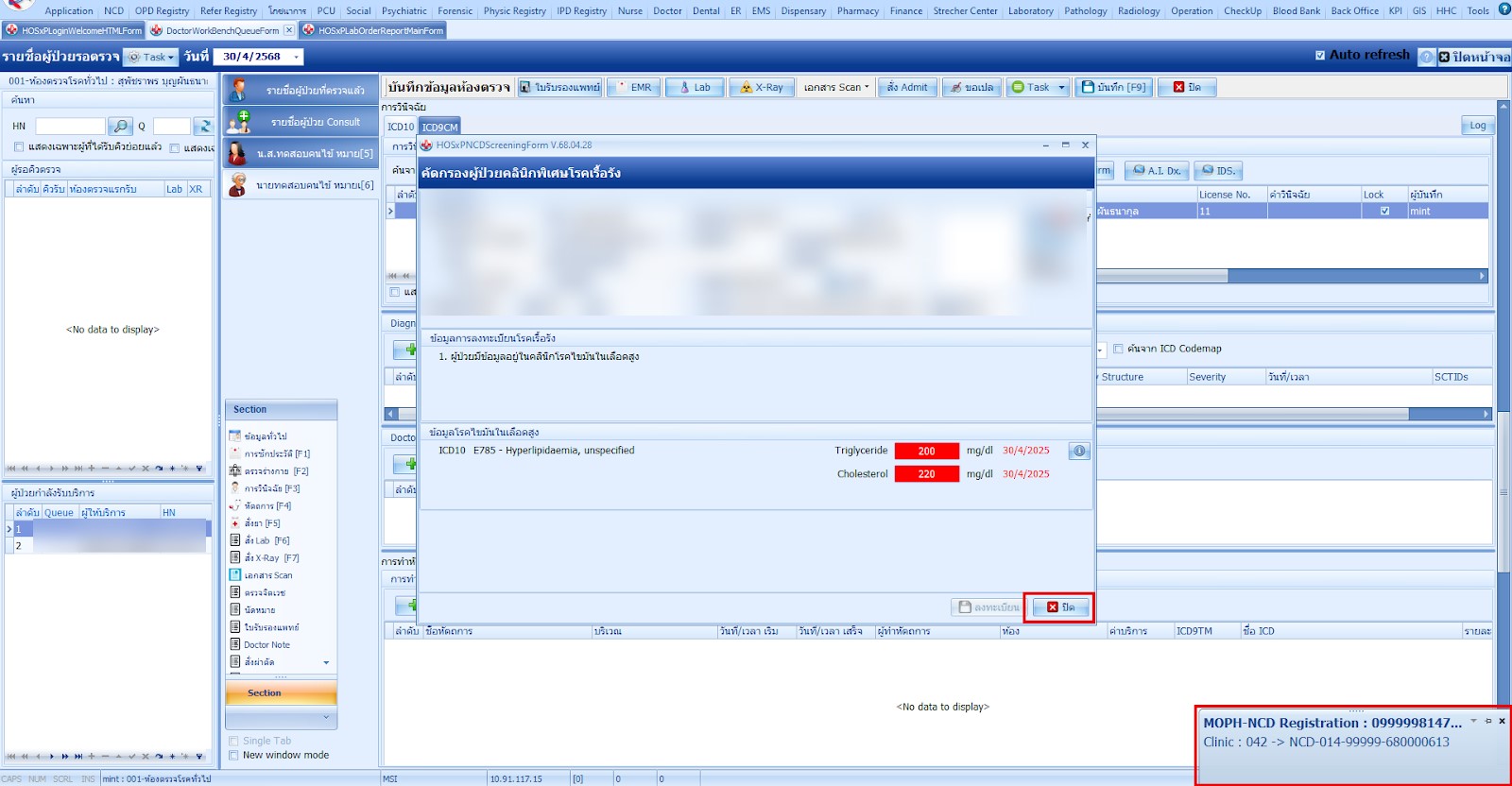Click the HN search input field
1512x786 pixels.
tap(70, 126)
